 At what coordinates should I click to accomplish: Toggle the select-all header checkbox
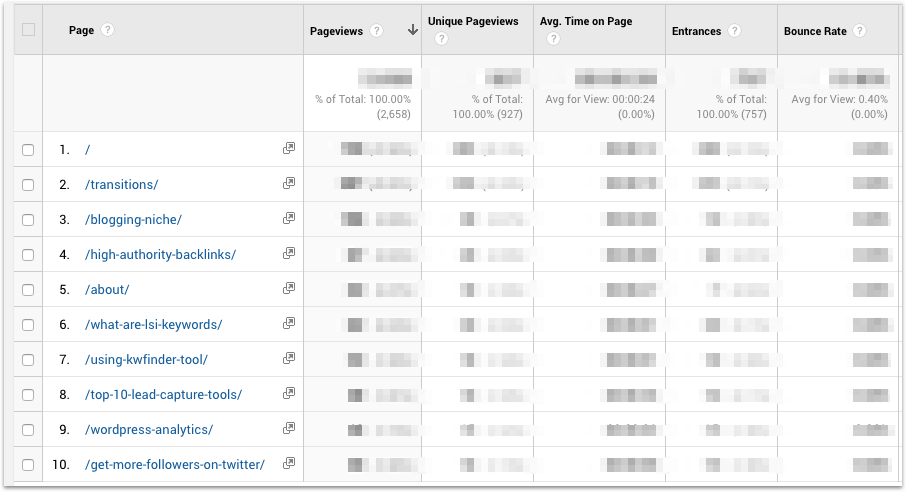(28, 30)
